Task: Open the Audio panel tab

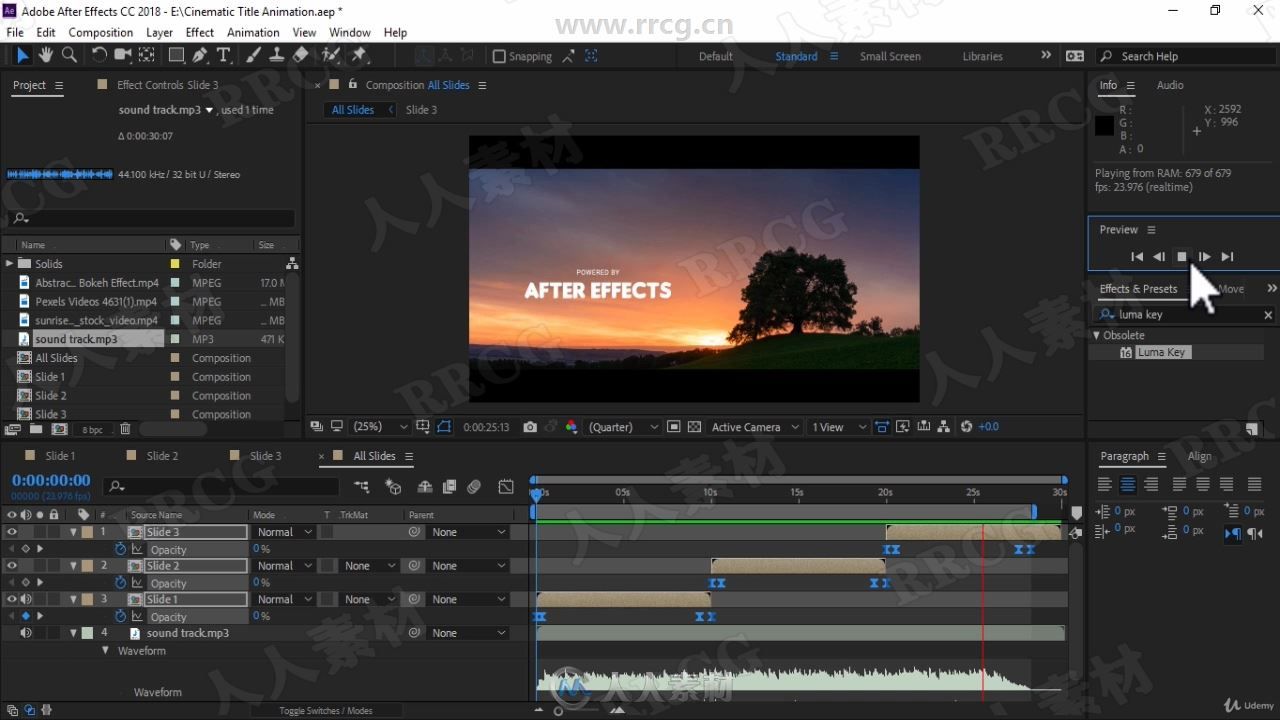Action: pyautogui.click(x=1170, y=85)
